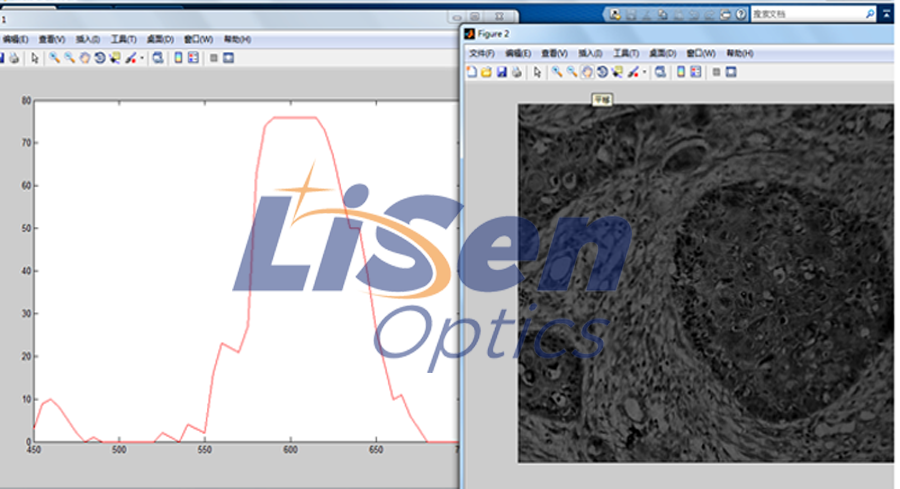The width and height of the screenshot is (900, 489).
Task: Select Edit Plot arrow in Figure 1
Action: tap(34, 58)
